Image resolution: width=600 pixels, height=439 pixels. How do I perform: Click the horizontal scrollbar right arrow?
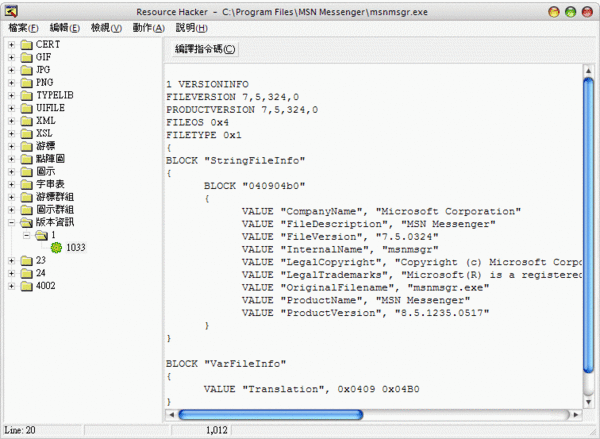[576, 415]
